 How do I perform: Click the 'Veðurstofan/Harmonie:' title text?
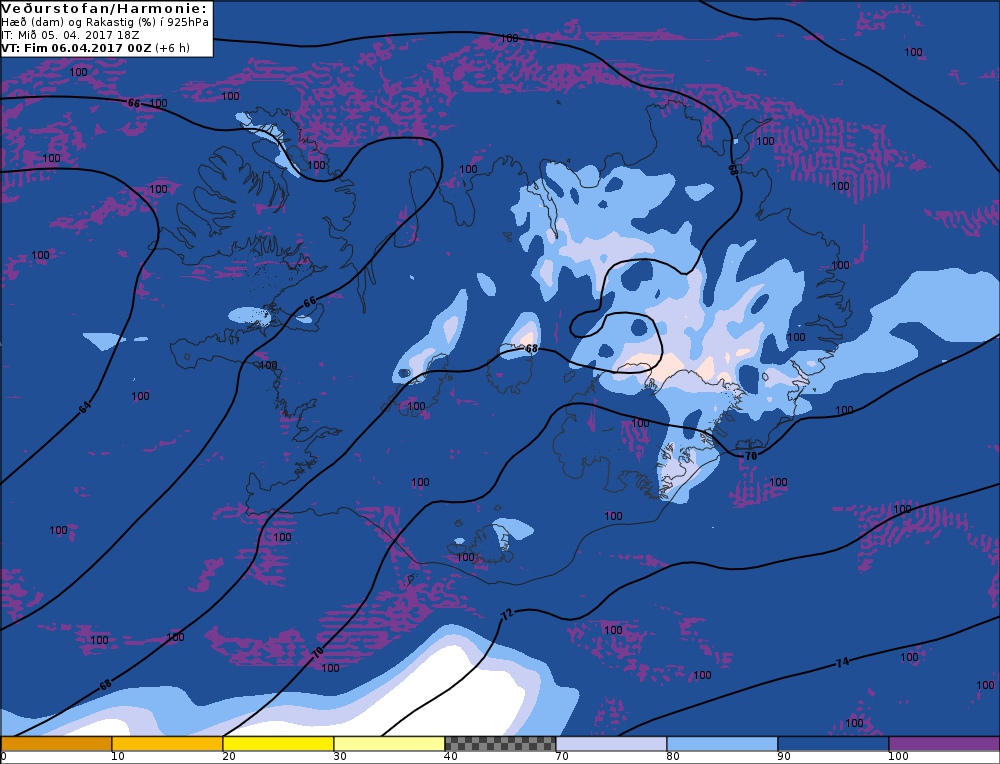105,9
